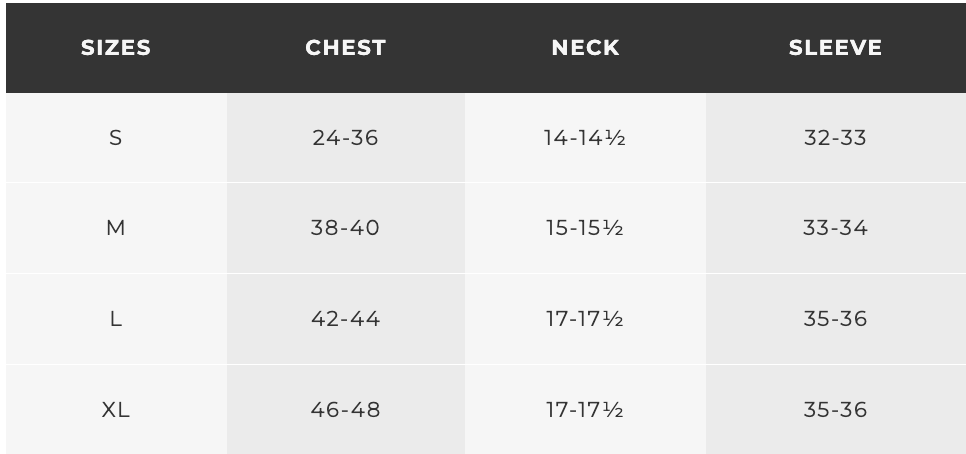Select neck value 14-14½ in the S row
966x454 pixels.
point(585,138)
